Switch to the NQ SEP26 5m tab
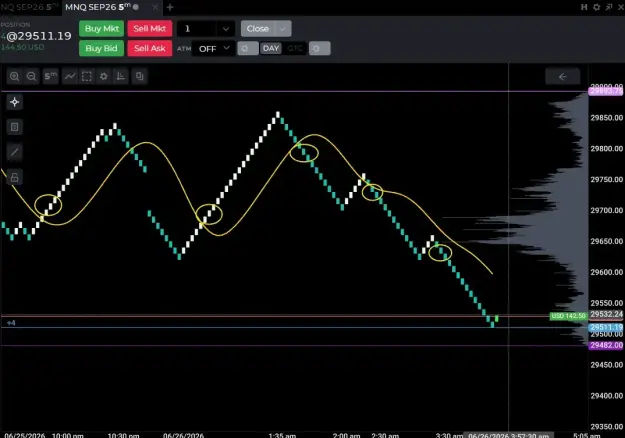The width and height of the screenshot is (625, 438). (29, 7)
